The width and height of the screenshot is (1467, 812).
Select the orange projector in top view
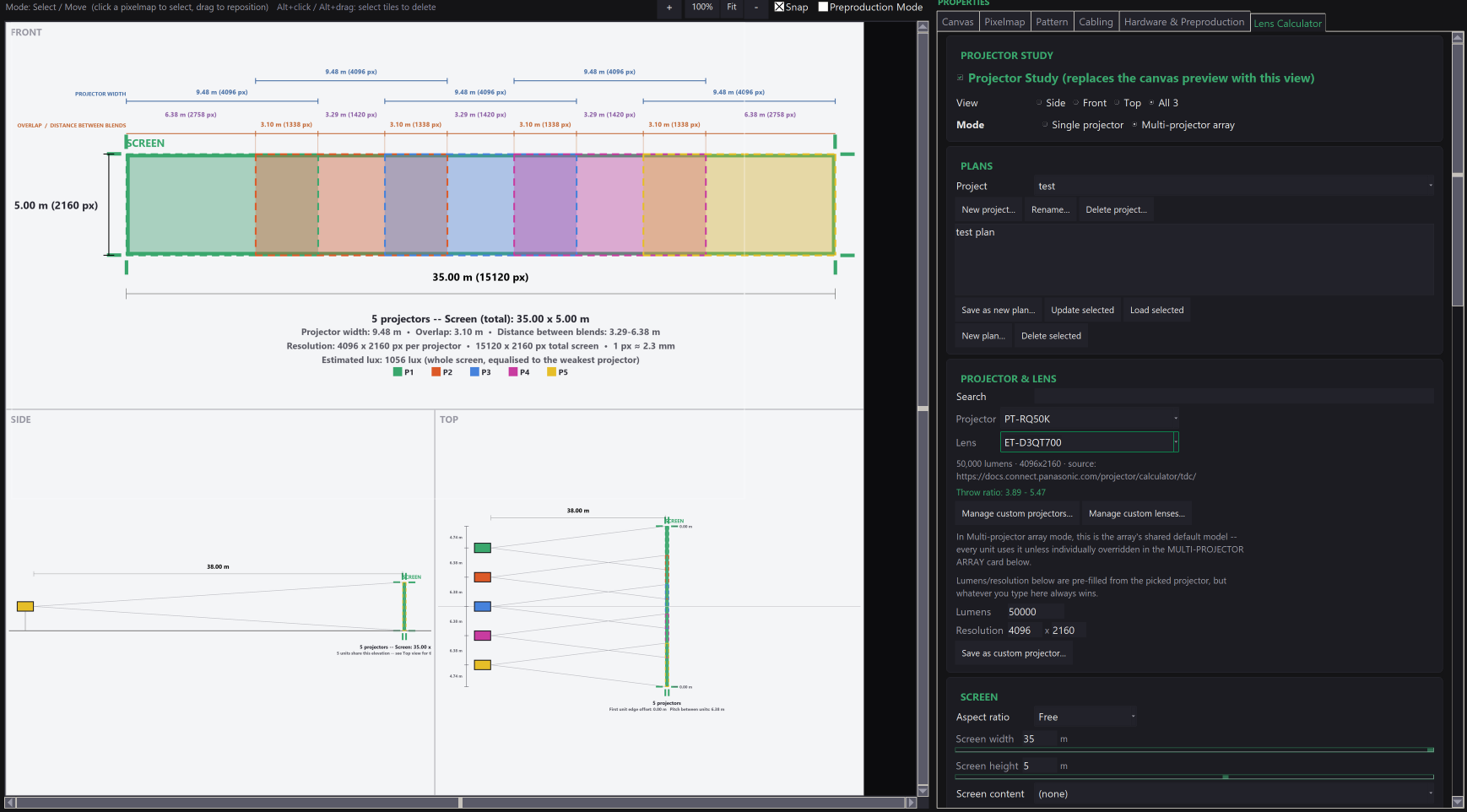pyautogui.click(x=482, y=577)
